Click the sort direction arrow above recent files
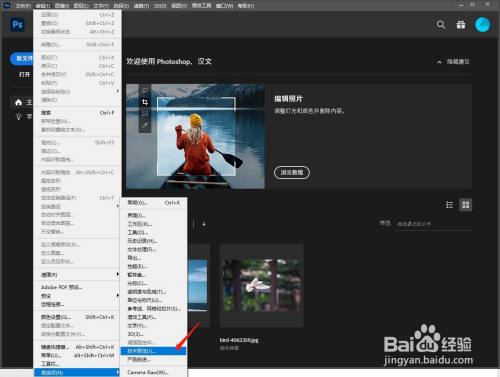Screen dimensions: 500x377 coord(204,224)
